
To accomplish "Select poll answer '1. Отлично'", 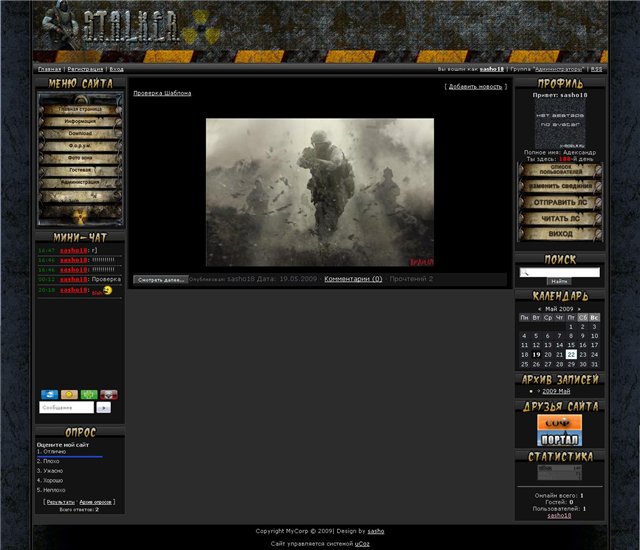I will click(51, 452).
